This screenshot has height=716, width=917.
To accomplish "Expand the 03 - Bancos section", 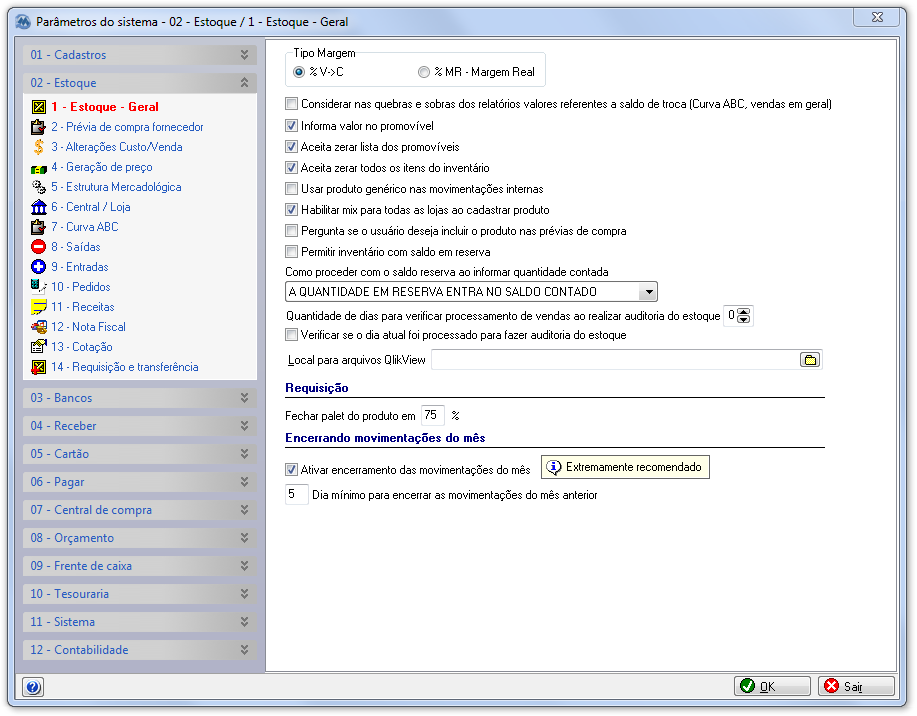I will coord(140,398).
